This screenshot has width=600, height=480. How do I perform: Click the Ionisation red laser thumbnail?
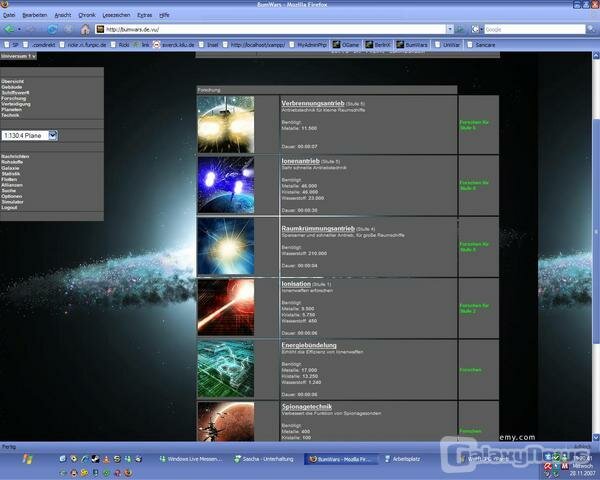click(226, 307)
